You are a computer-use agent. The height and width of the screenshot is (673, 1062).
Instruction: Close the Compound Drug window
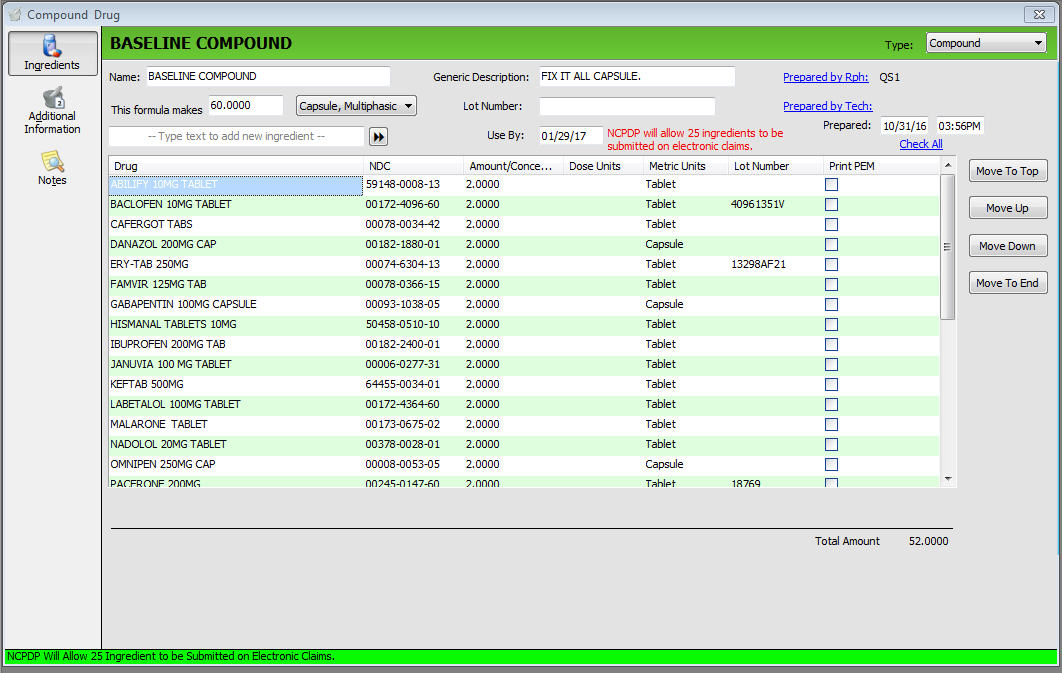coord(1039,14)
